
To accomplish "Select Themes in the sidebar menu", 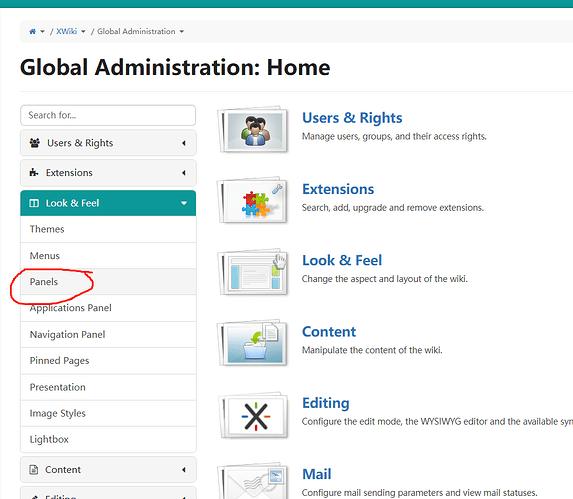I will [x=108, y=229].
